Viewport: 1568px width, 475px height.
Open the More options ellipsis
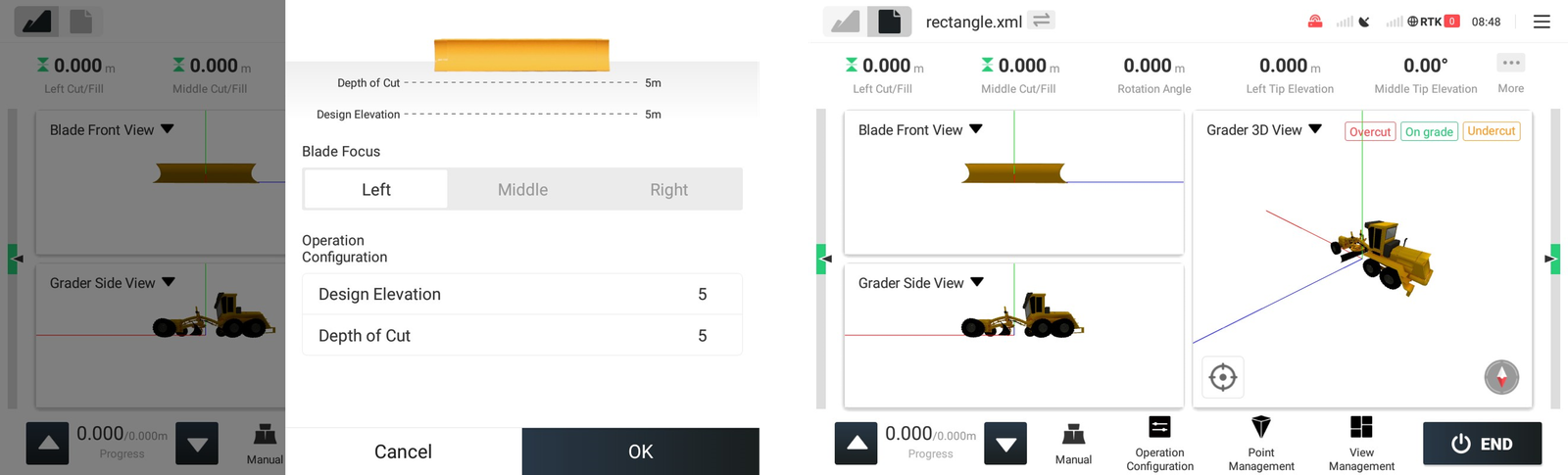coord(1511,63)
